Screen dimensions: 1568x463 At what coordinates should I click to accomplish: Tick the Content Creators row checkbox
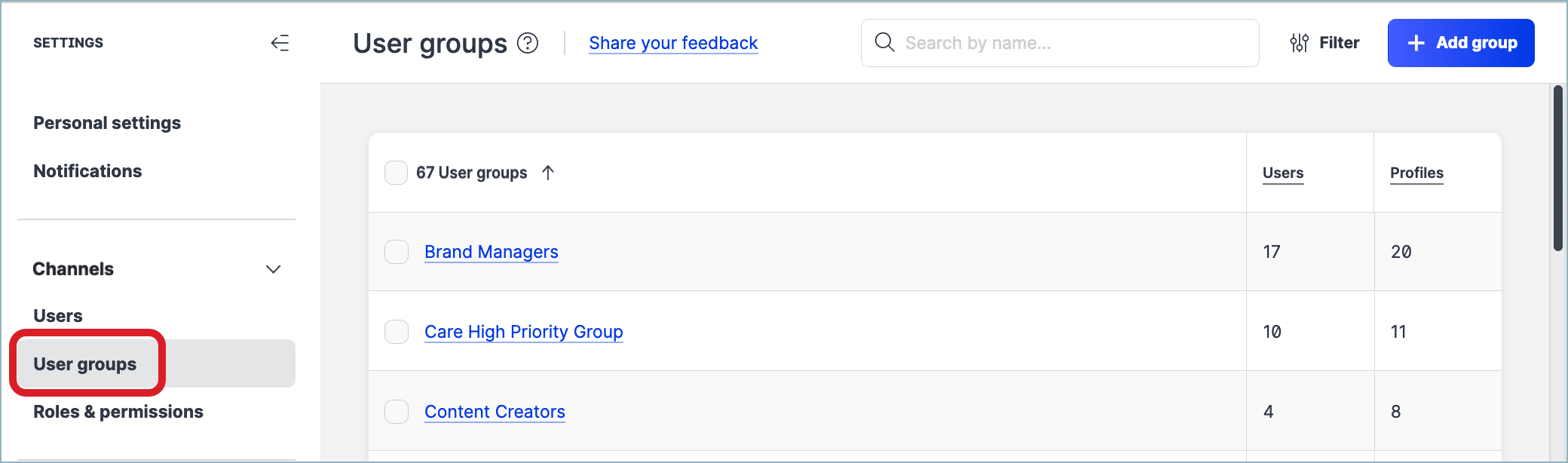[397, 412]
